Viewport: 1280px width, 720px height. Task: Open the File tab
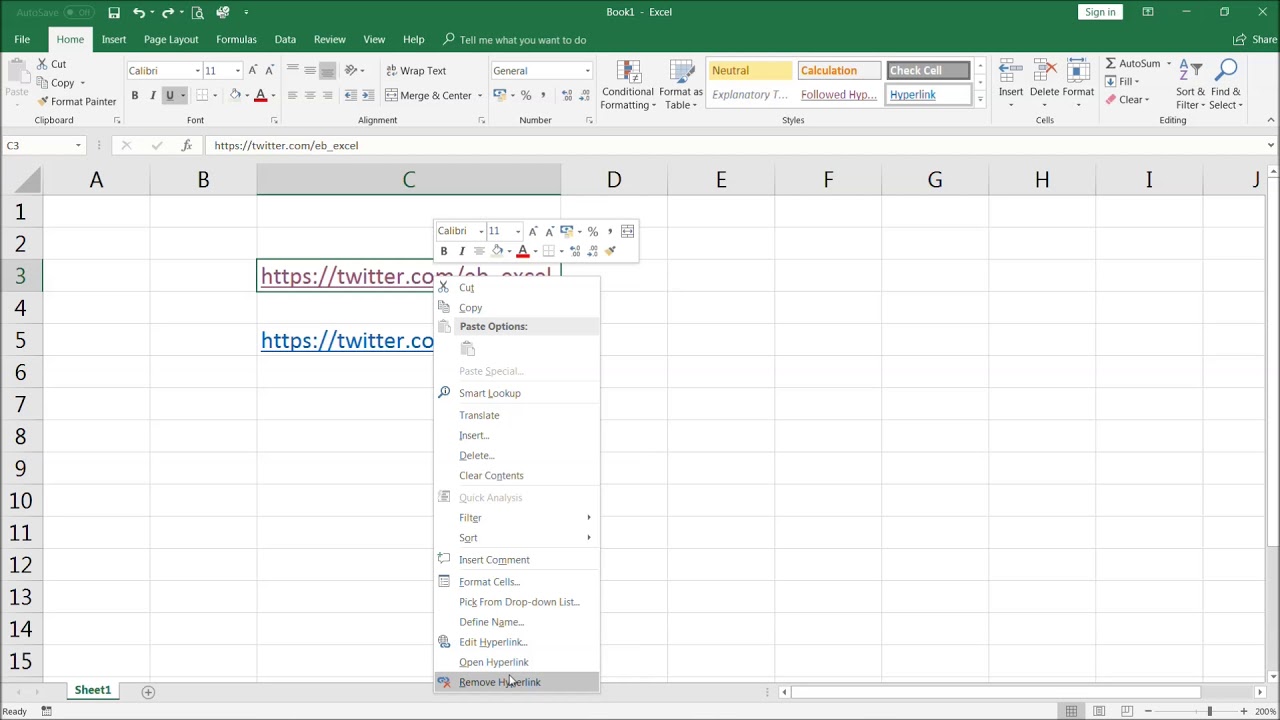point(22,40)
